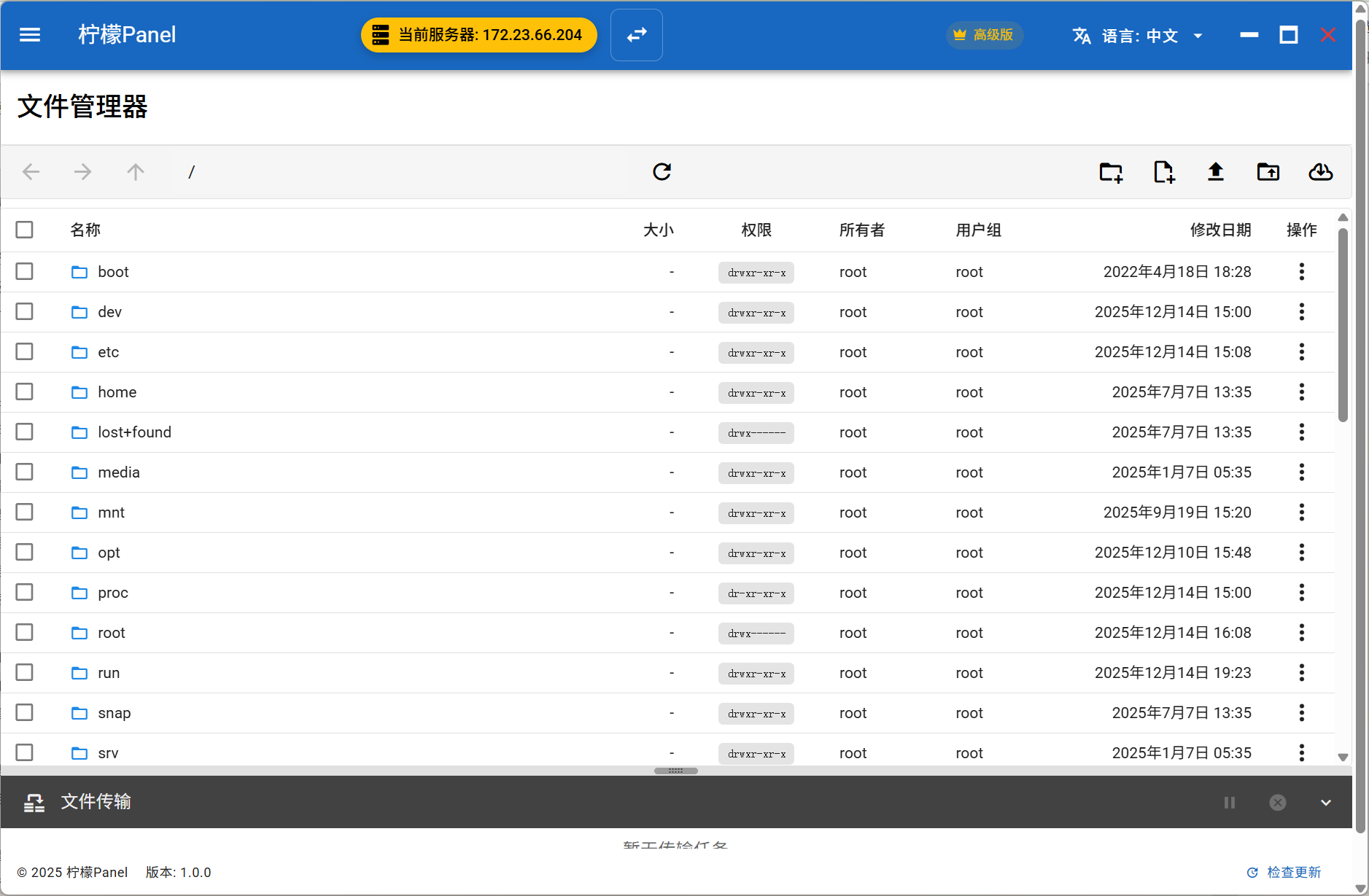Click the upload folder icon

(1268, 172)
